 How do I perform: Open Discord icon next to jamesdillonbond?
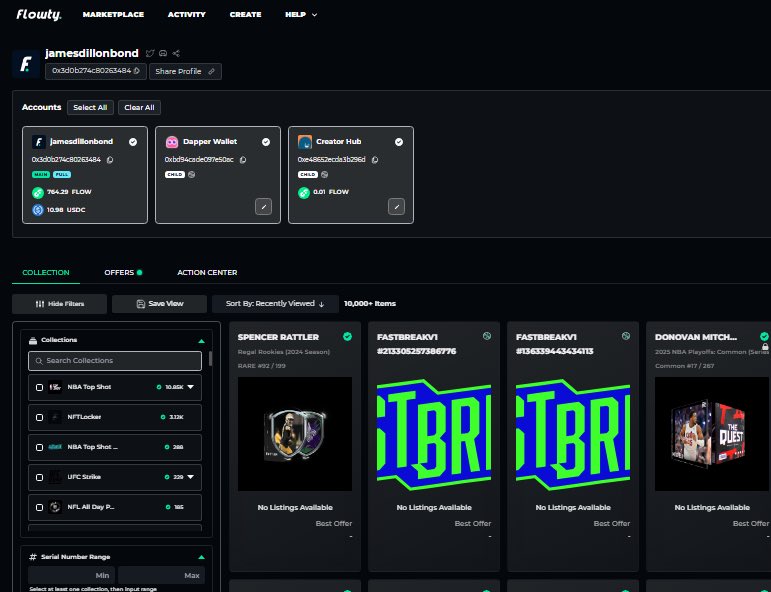(163, 53)
